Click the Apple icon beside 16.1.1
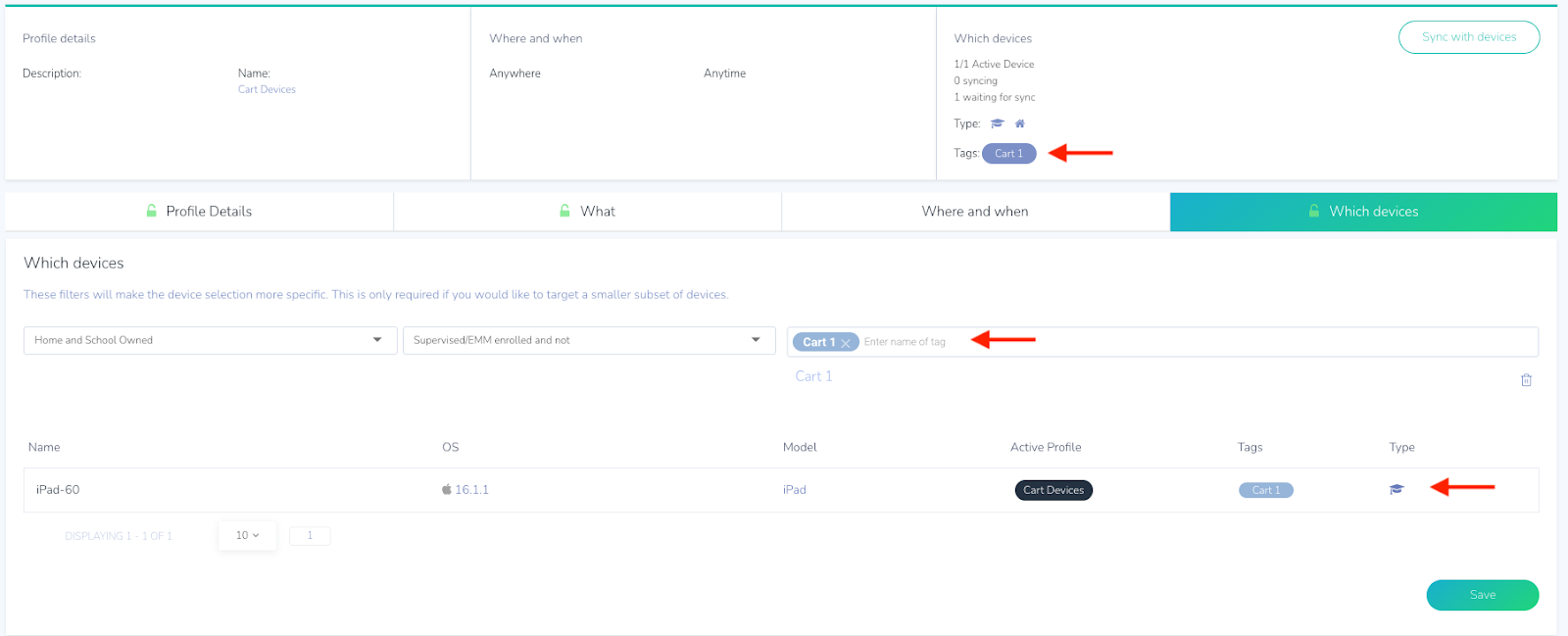1568x636 pixels. 447,489
